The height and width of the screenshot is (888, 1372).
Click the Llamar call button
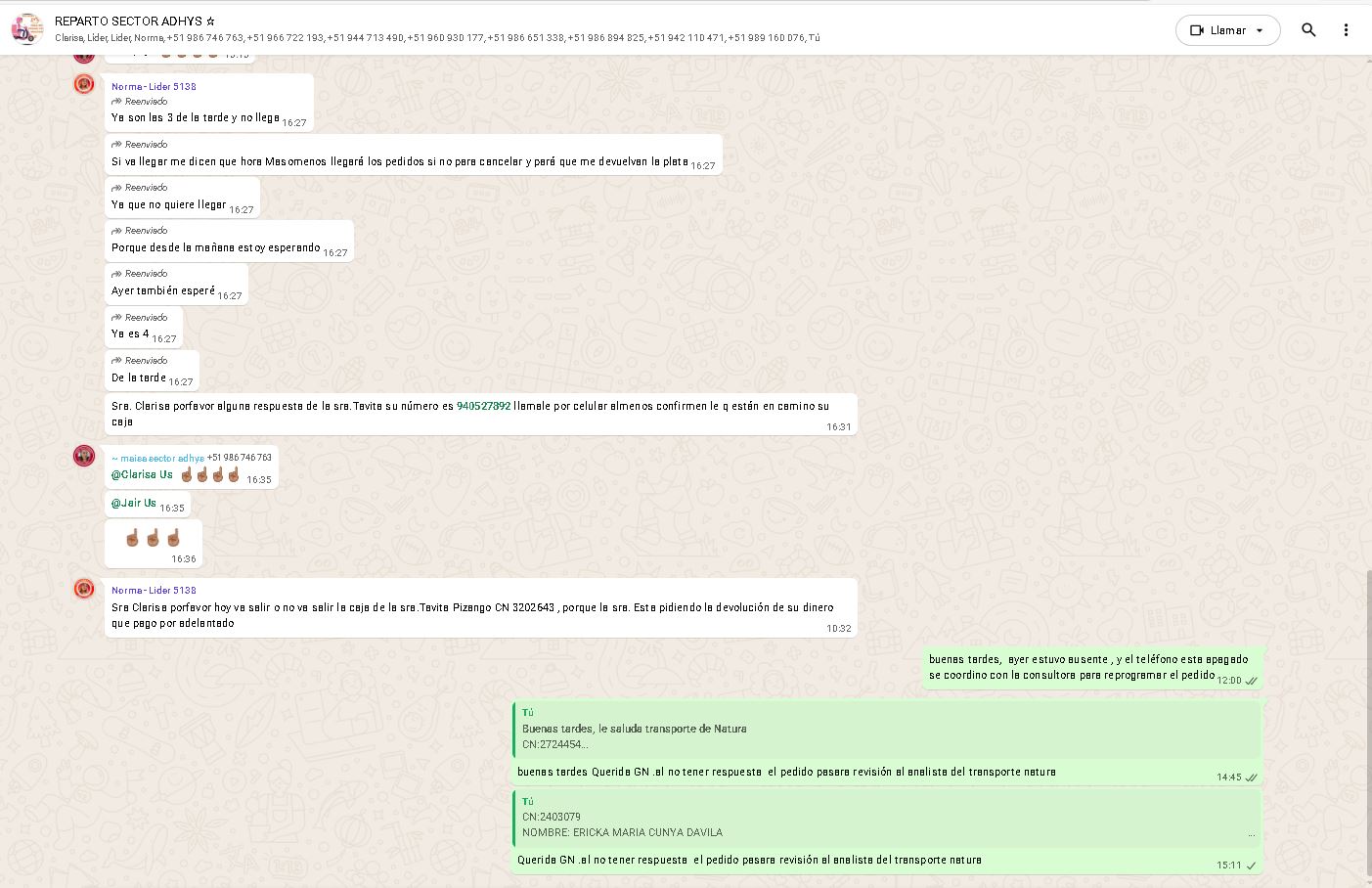1217,30
